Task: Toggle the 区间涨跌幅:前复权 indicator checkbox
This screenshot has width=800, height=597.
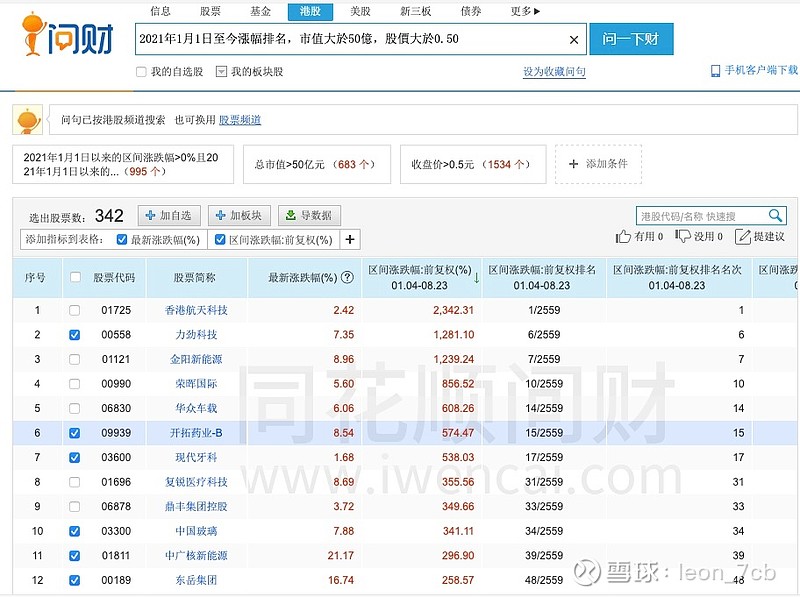Action: coord(220,240)
